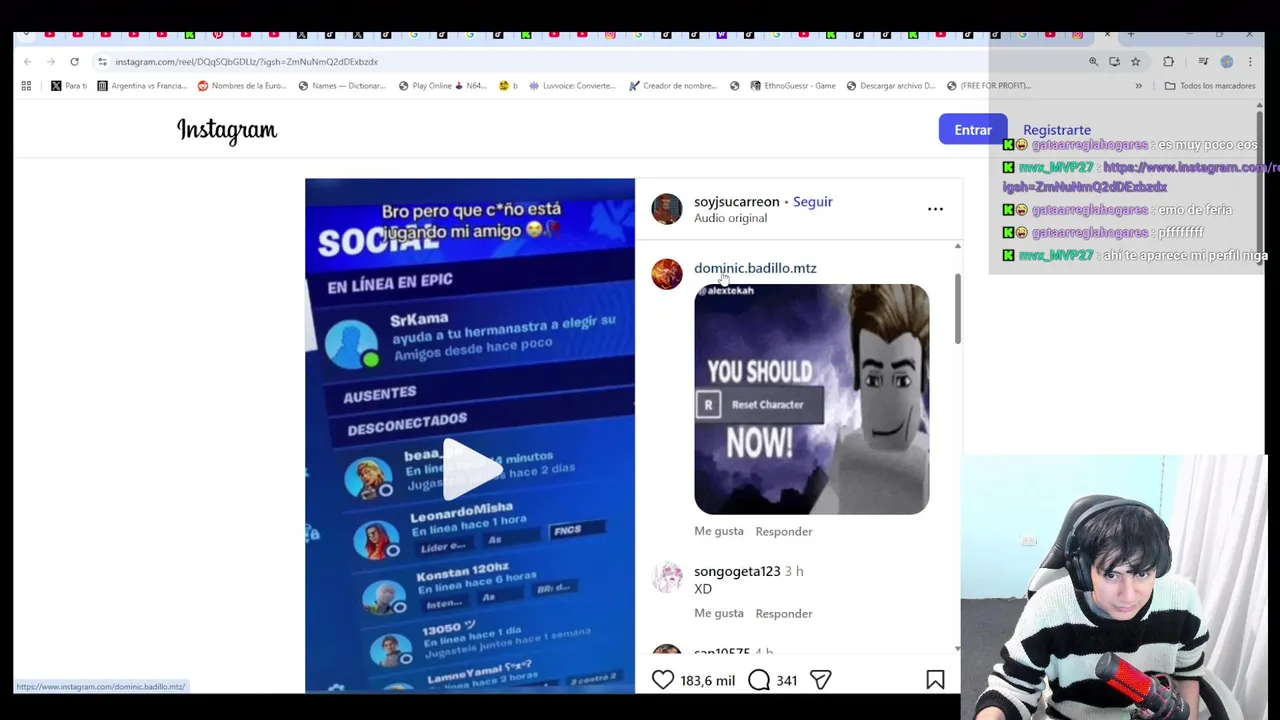This screenshot has height=720, width=1280.
Task: Expand the tab search dropdown arrow
Action: [25, 35]
